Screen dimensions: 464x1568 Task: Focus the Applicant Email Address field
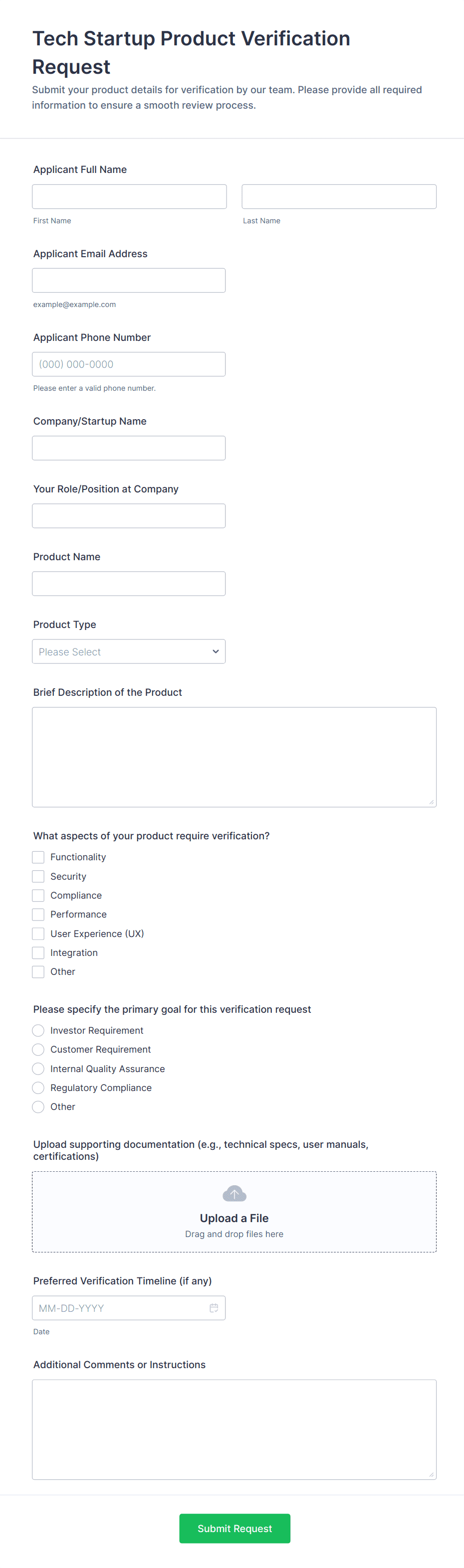pyautogui.click(x=129, y=281)
